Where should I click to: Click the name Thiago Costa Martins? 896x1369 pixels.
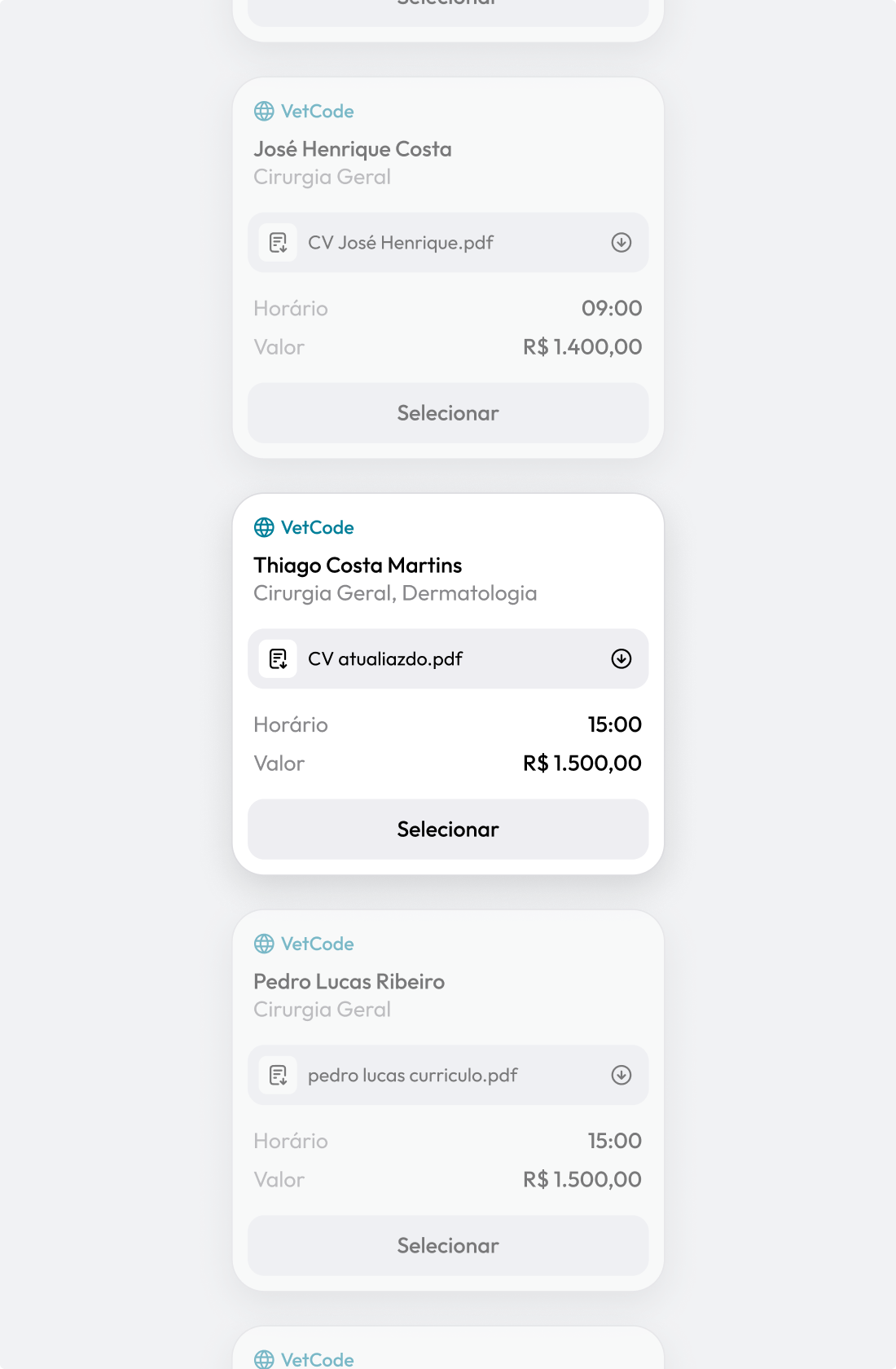(358, 566)
